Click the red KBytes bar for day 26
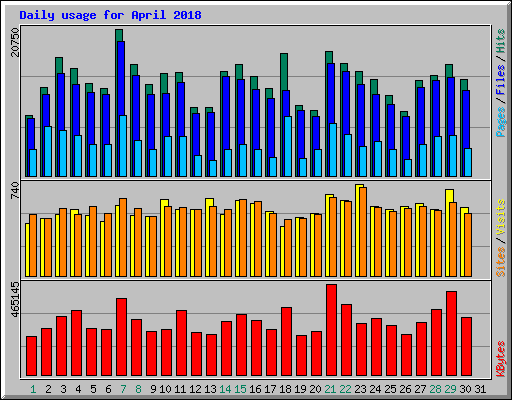 pyautogui.click(x=406, y=355)
